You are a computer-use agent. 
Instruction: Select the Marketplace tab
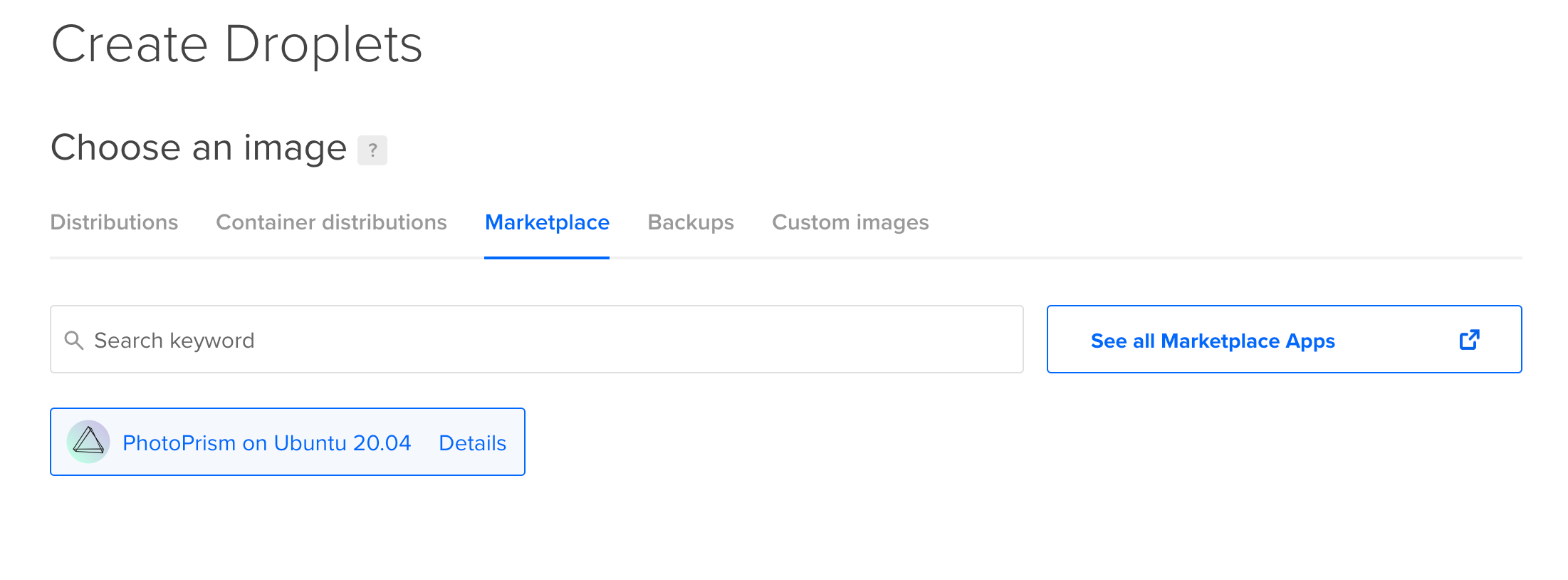point(547,222)
